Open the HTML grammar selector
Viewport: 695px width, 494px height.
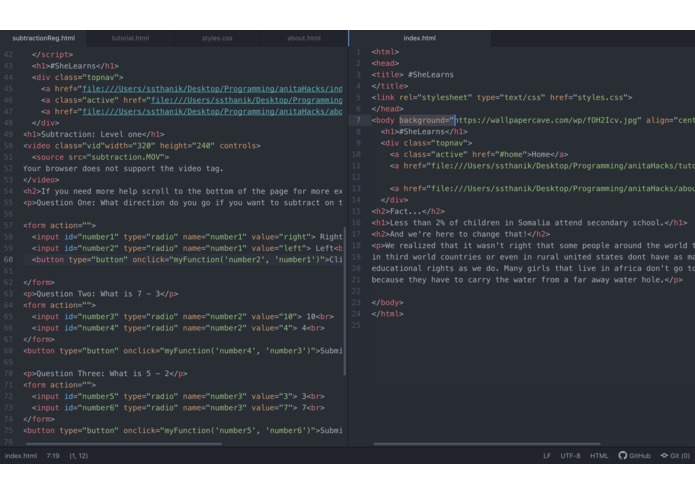(x=599, y=455)
